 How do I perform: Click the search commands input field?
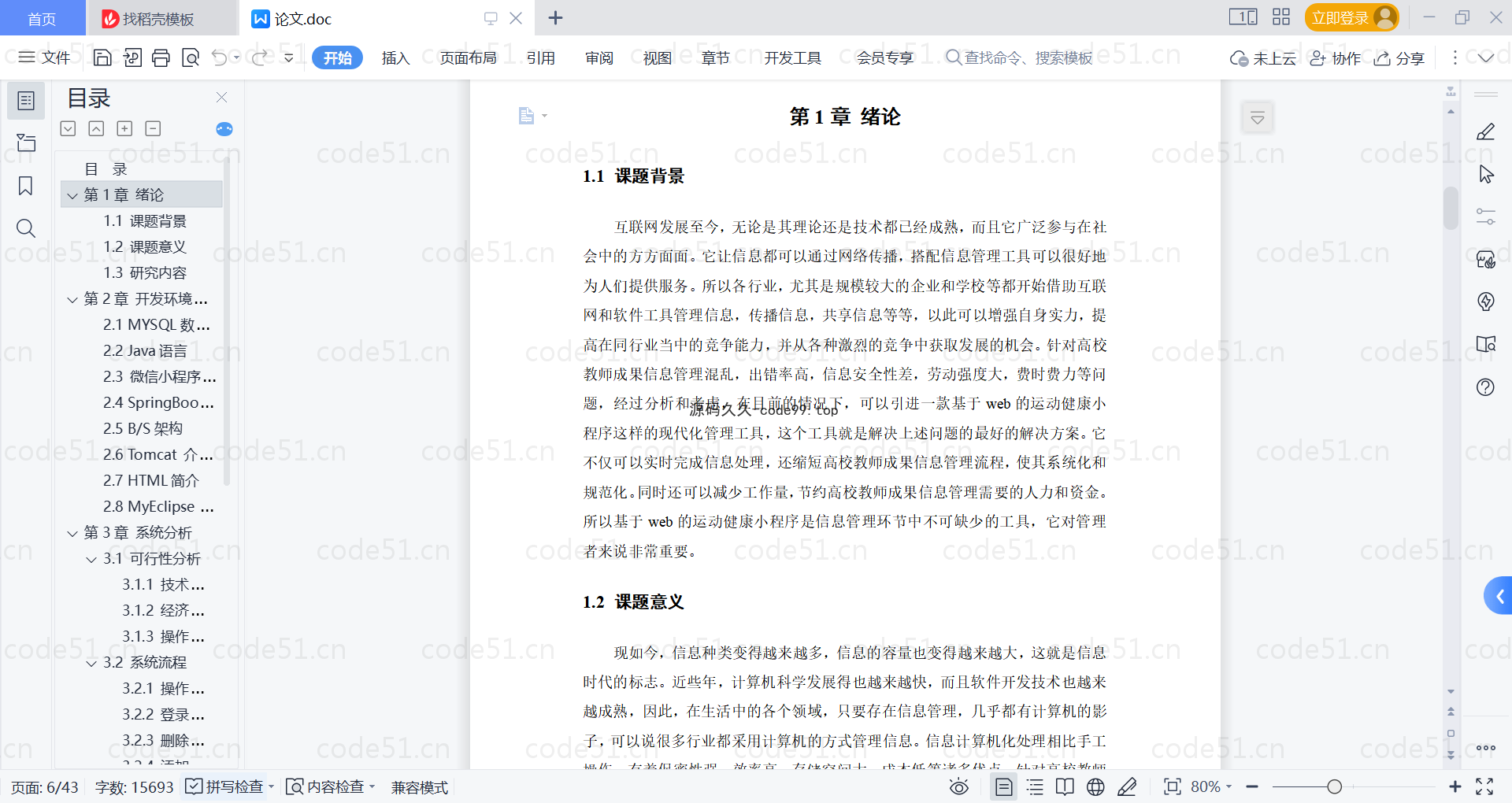pyautogui.click(x=1019, y=57)
